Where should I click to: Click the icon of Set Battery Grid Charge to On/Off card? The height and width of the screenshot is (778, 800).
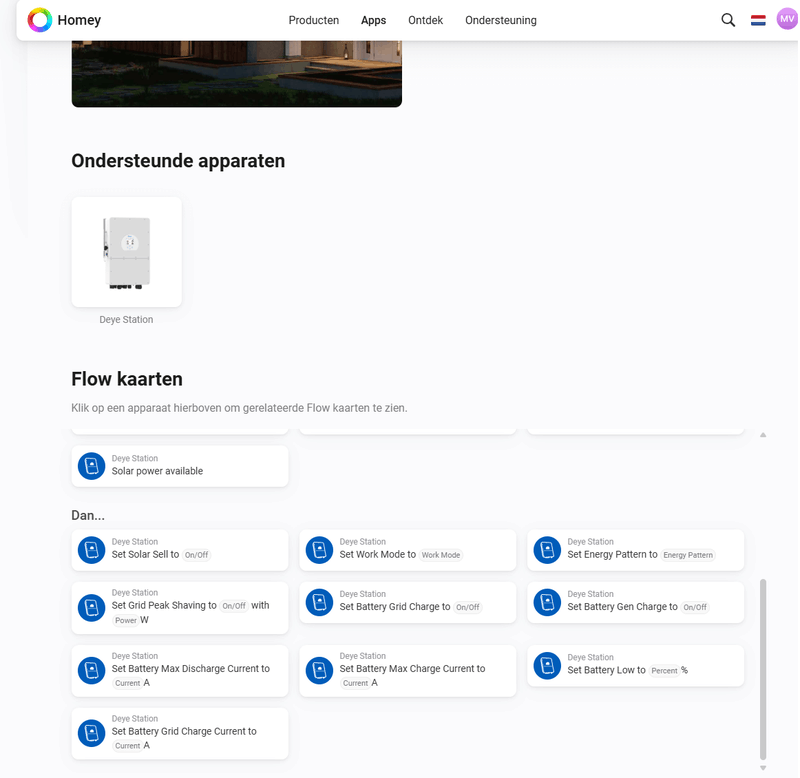click(319, 602)
